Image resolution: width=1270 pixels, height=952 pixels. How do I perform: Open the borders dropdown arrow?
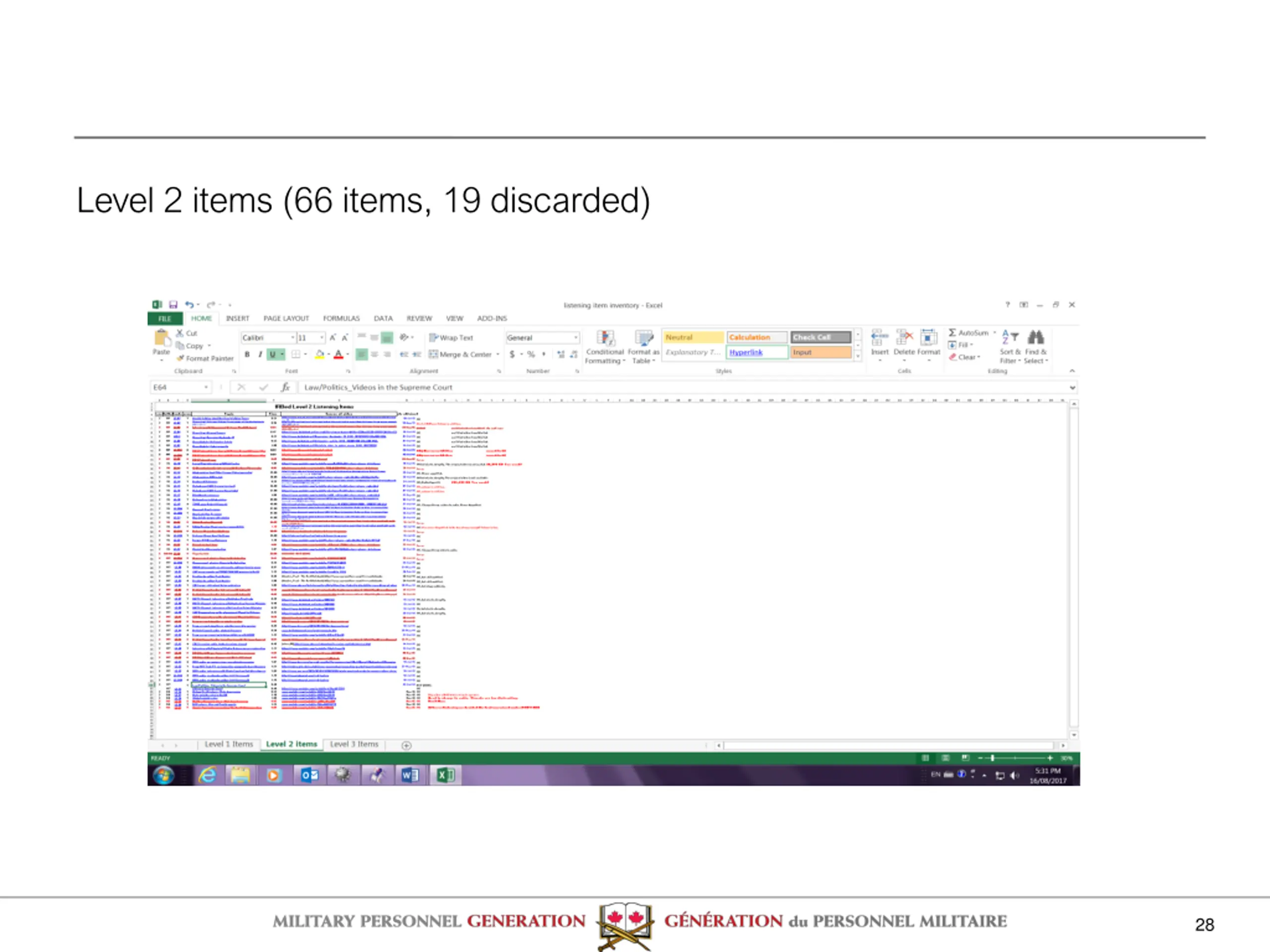coord(305,355)
